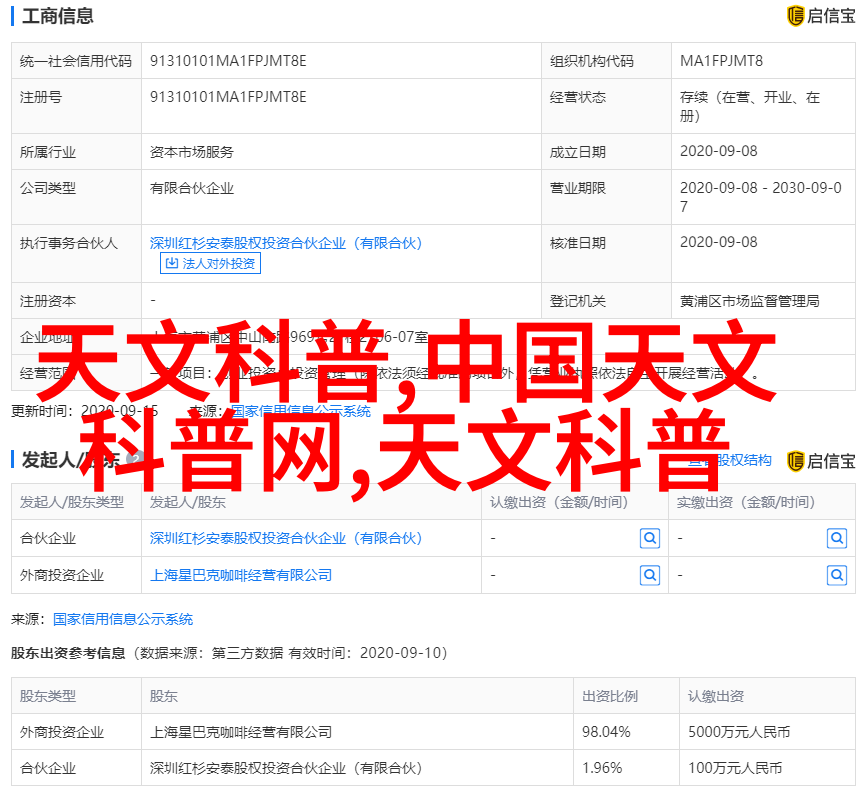Image resolution: width=867 pixels, height=790 pixels.
Task: Click the 成立日期 value 2020-09-08
Action: (x=718, y=151)
